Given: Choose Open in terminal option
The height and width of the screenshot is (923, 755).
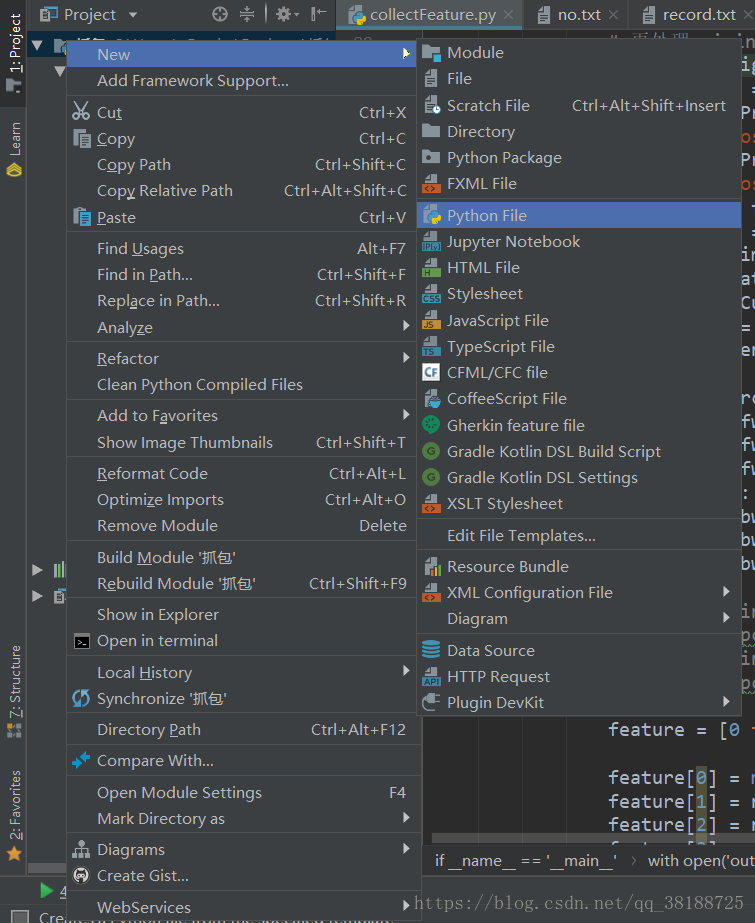Looking at the screenshot, I should (x=241, y=641).
